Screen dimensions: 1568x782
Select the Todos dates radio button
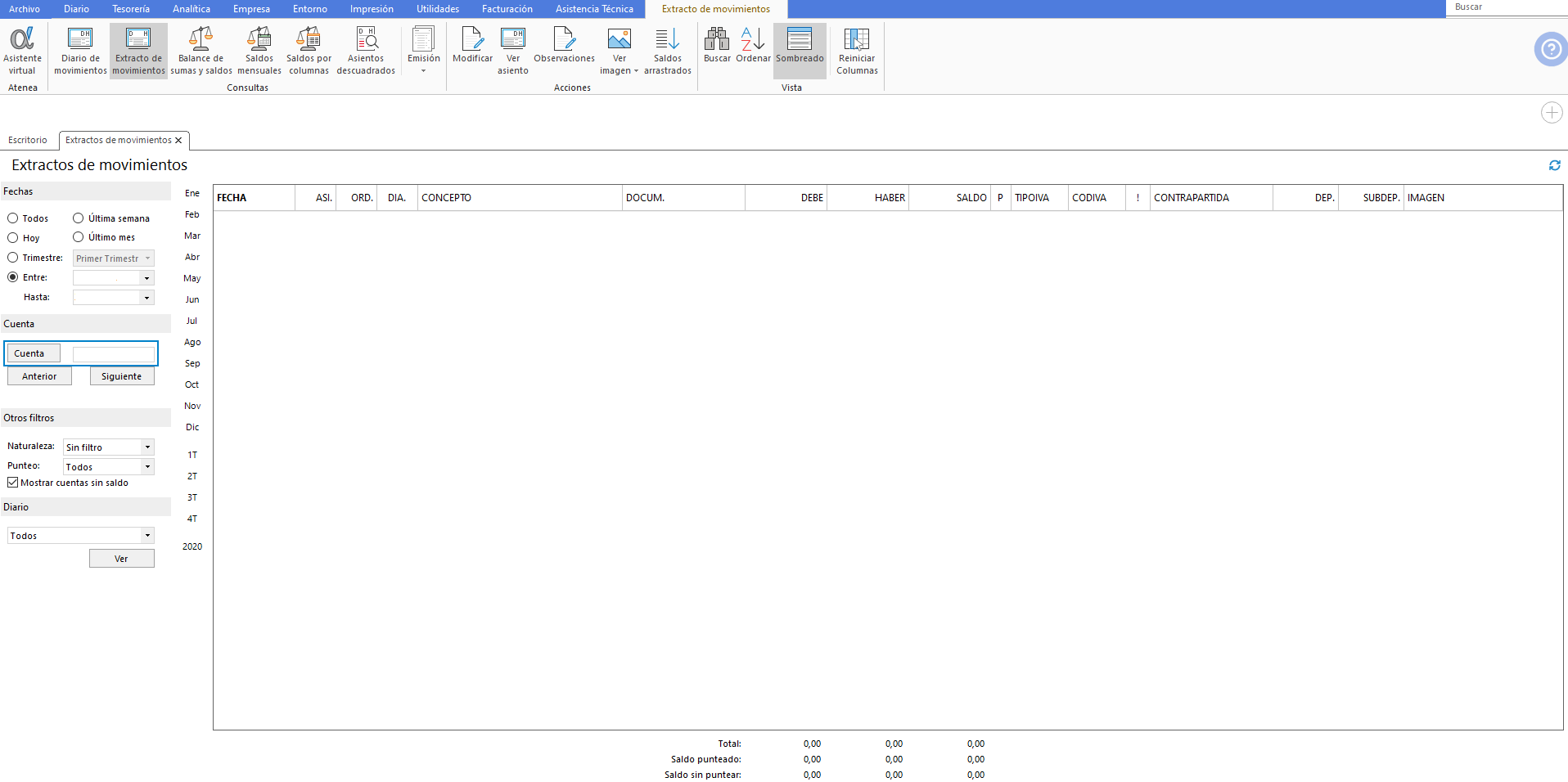pos(13,218)
